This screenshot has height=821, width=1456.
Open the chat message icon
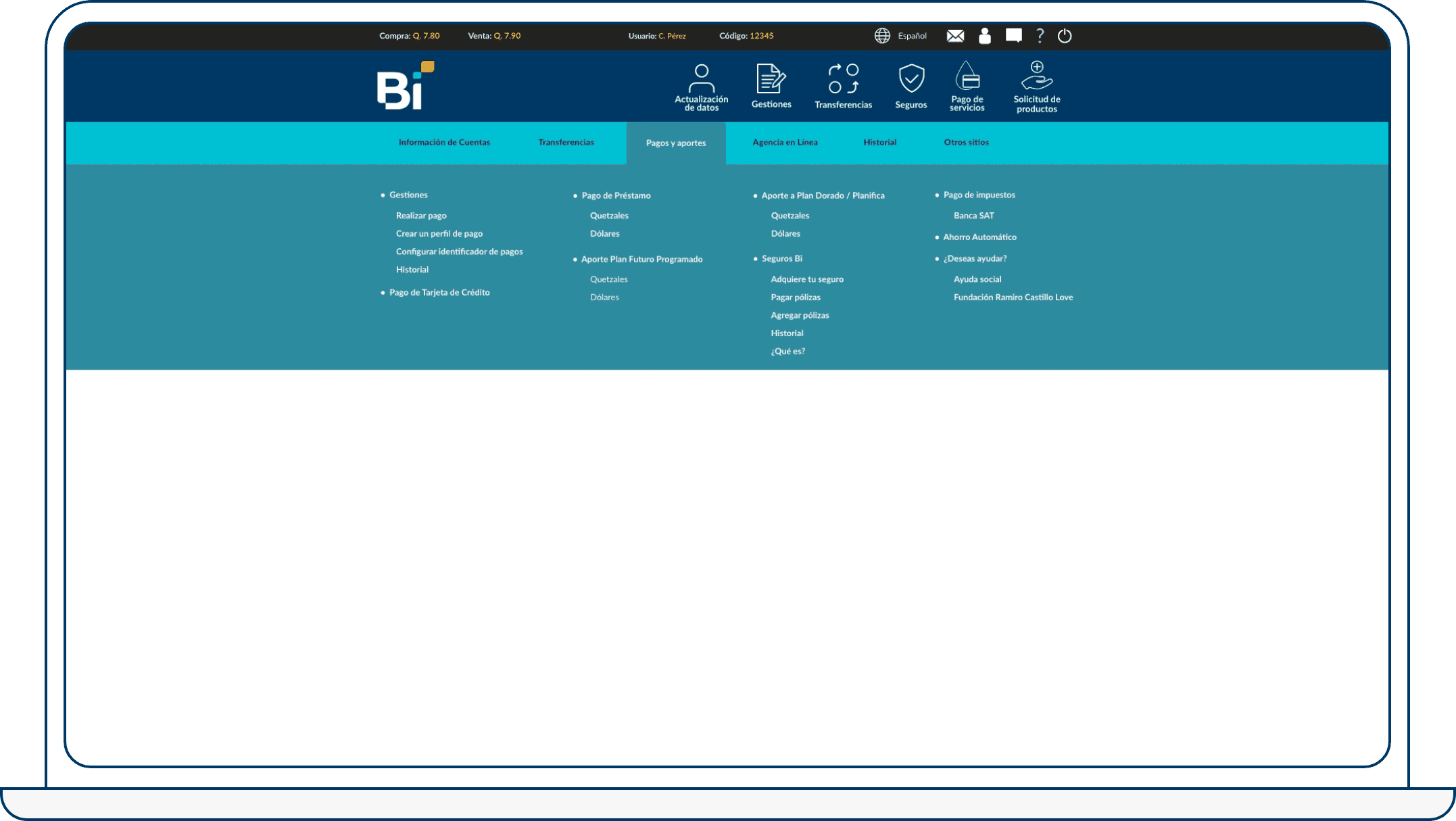pyautogui.click(x=1013, y=35)
